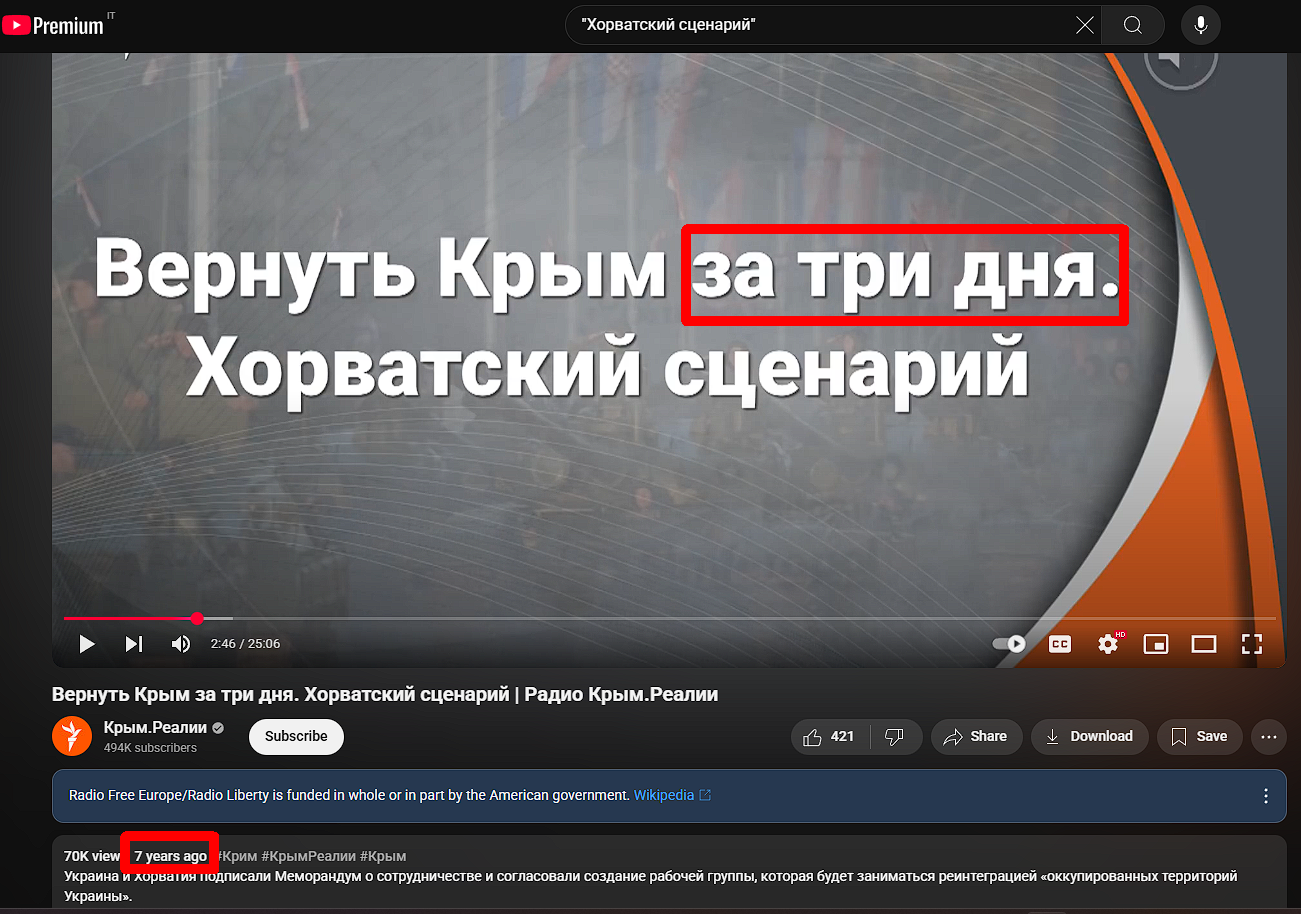Screen dimensions: 1301x914
Task: Clear the search field text
Action: pos(1084,25)
